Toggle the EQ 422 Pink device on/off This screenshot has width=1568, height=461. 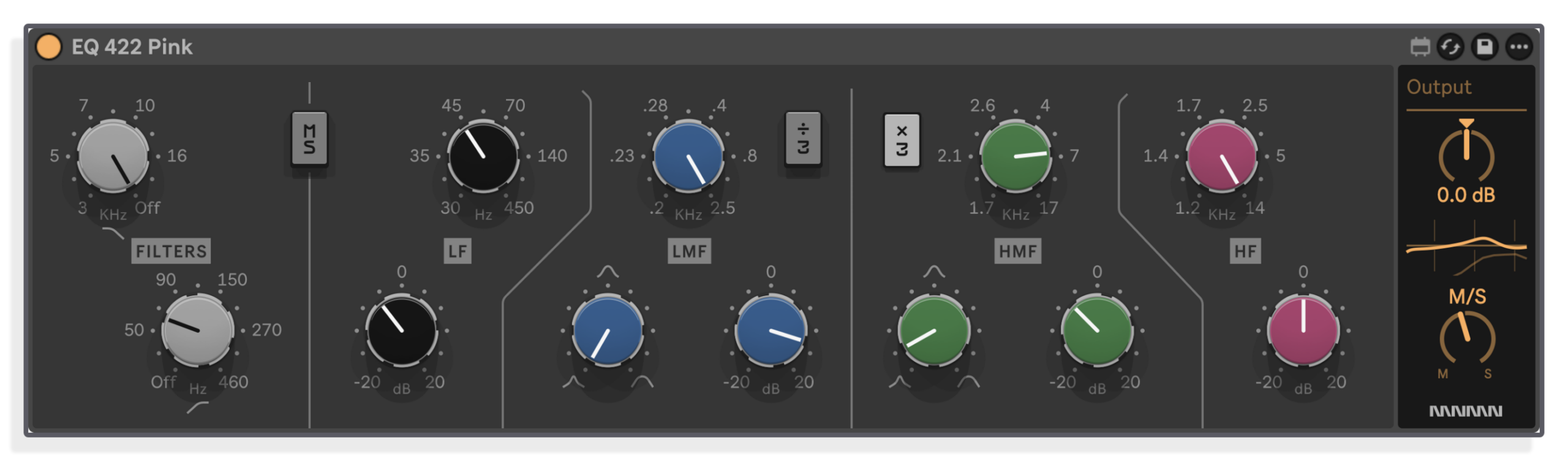click(48, 47)
